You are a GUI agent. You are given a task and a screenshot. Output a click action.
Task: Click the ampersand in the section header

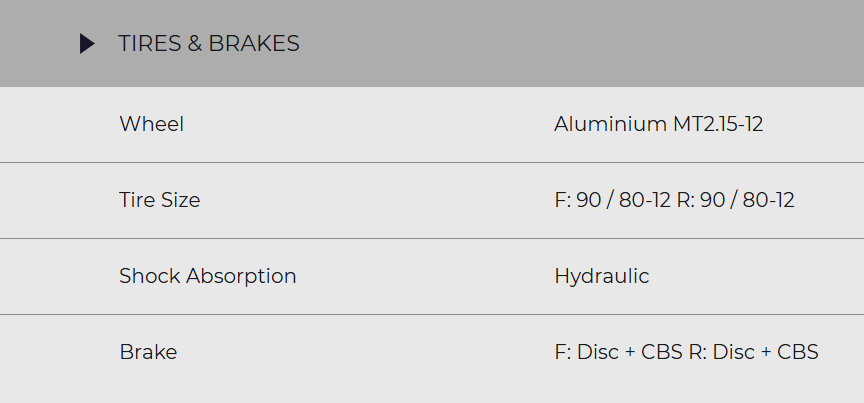pos(192,44)
